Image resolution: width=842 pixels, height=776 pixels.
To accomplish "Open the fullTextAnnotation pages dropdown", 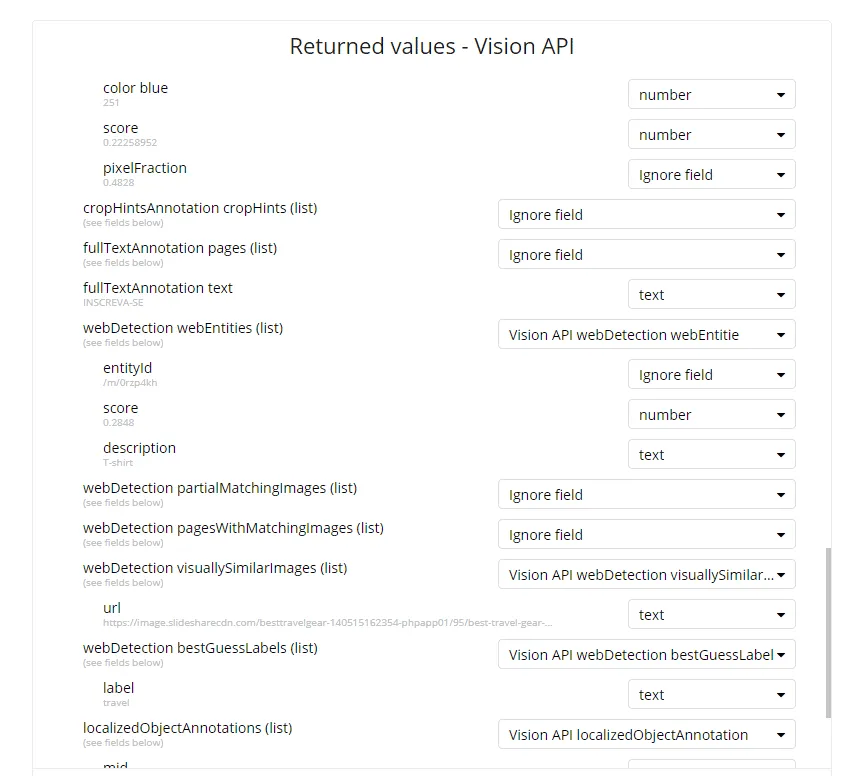I will coord(646,255).
